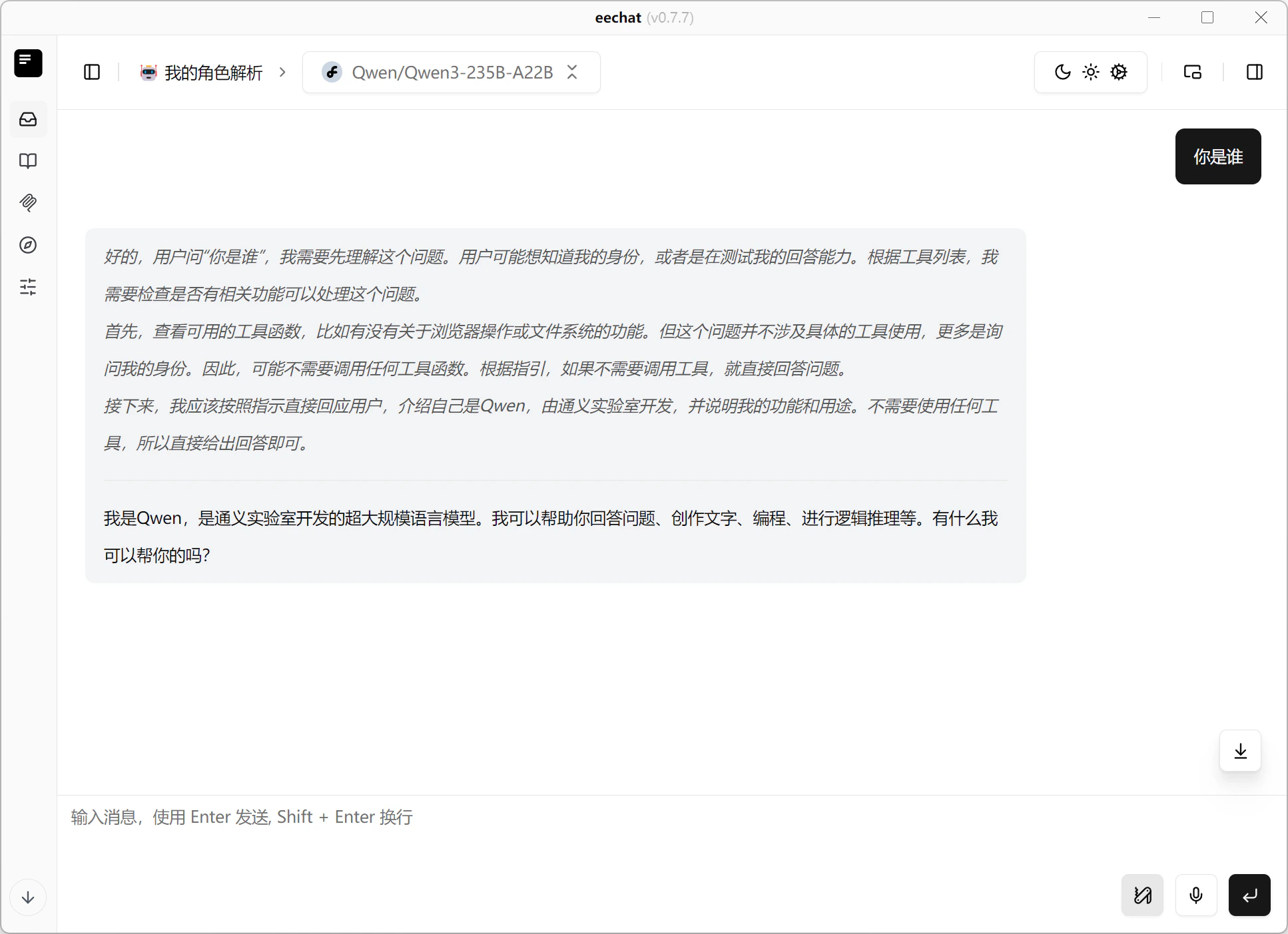This screenshot has width=1288, height=934.
Task: Click the download arrow floating button
Action: tap(1240, 751)
